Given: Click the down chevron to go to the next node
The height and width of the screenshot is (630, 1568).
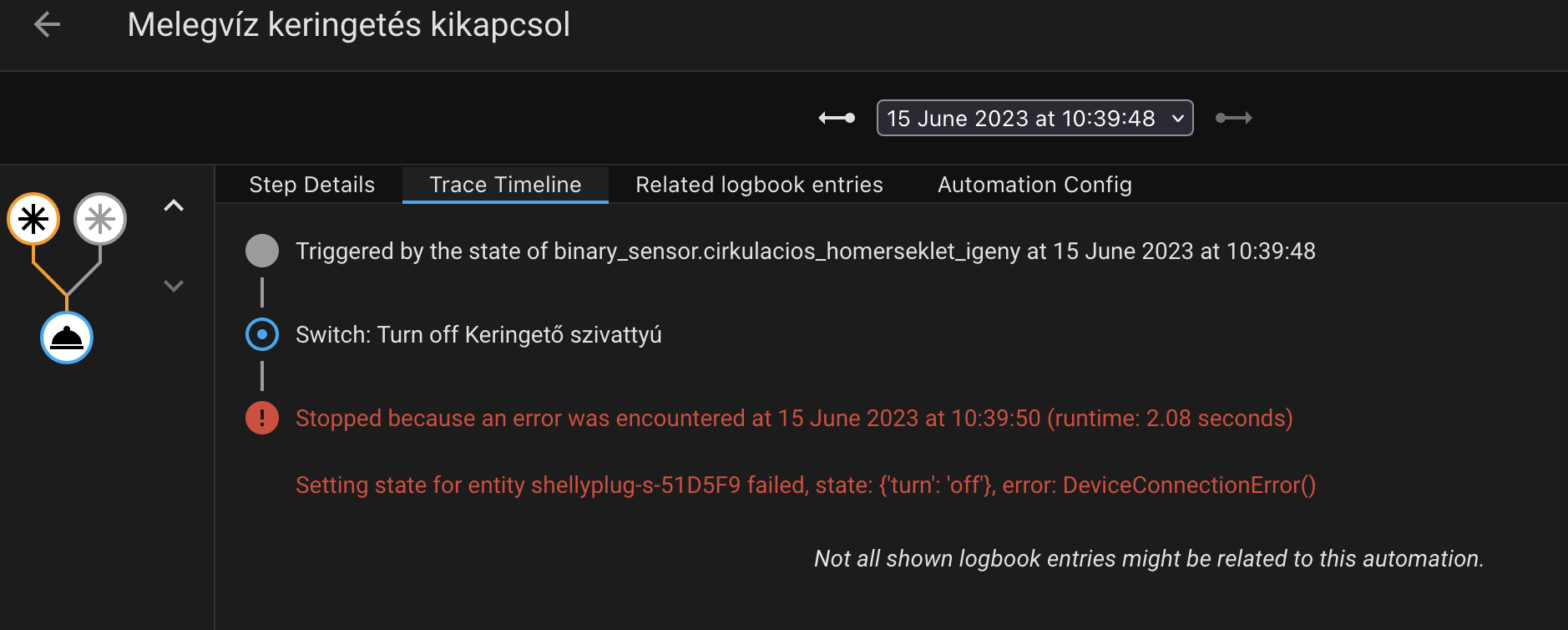Looking at the screenshot, I should point(174,286).
